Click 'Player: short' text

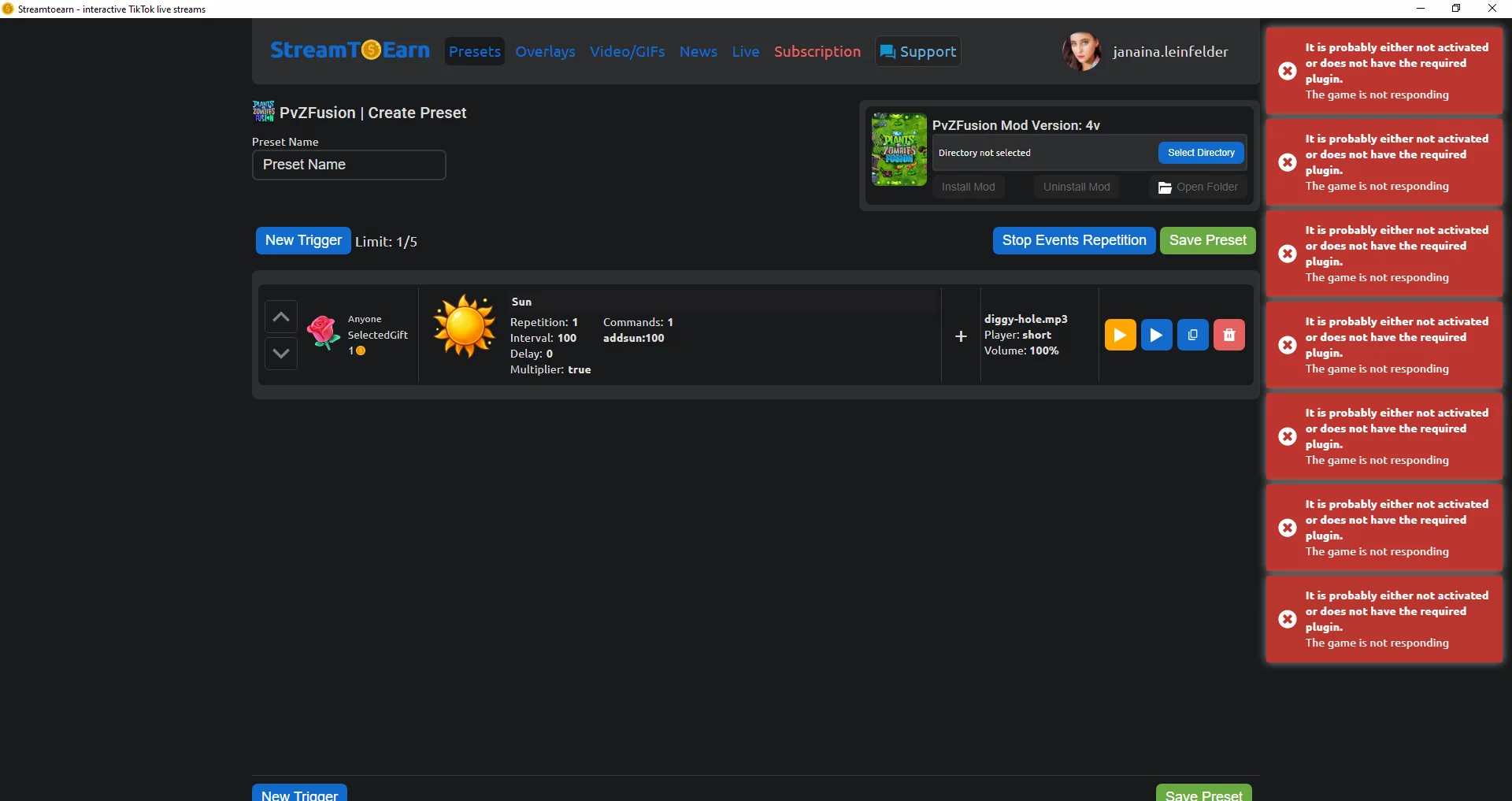point(1017,335)
